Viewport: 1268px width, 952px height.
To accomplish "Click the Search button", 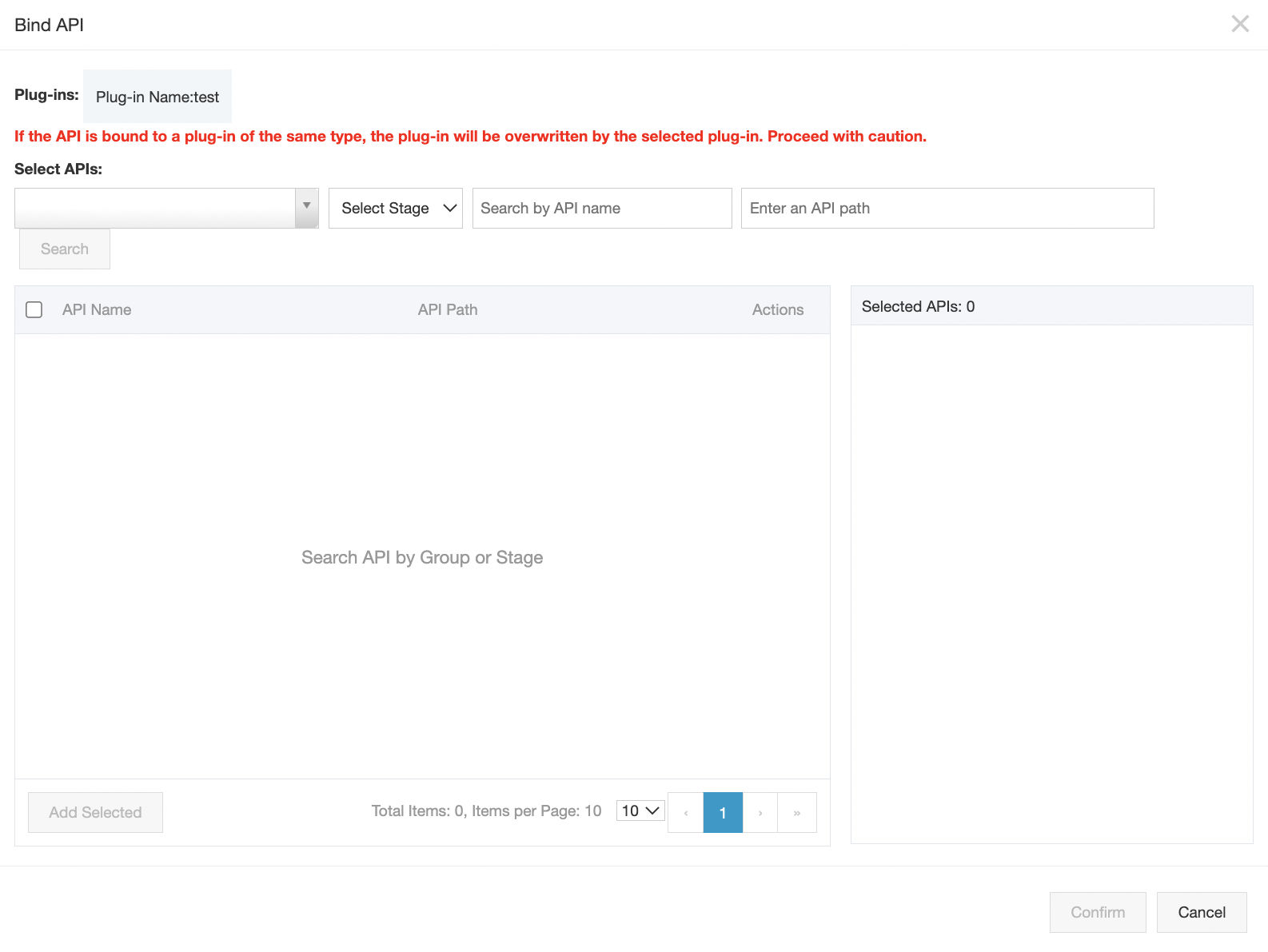I will 65,249.
